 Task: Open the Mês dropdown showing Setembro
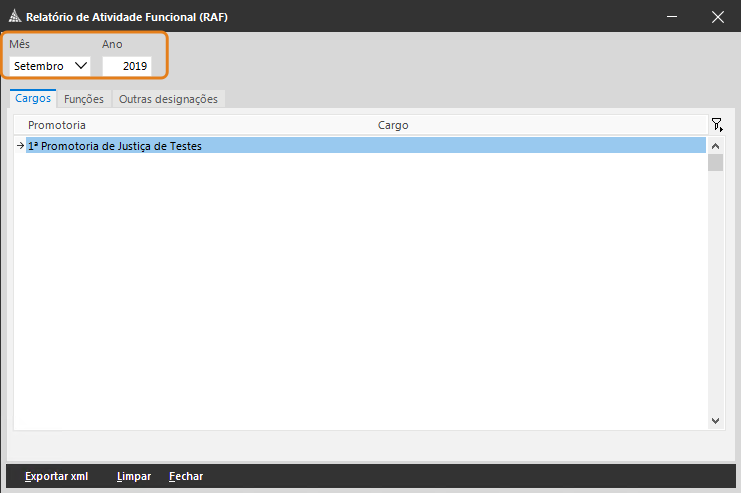(50, 66)
